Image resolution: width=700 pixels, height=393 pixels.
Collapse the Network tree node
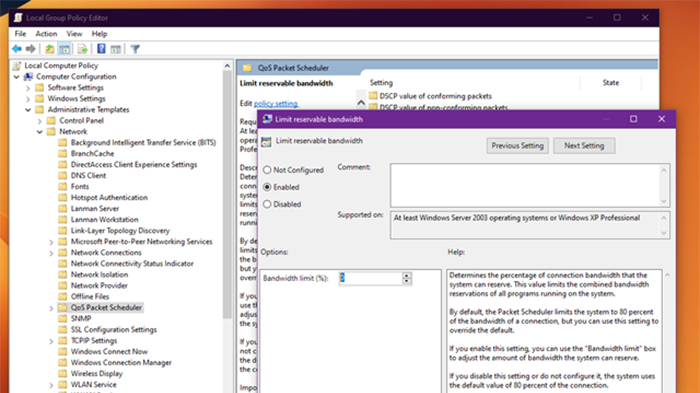coord(40,132)
